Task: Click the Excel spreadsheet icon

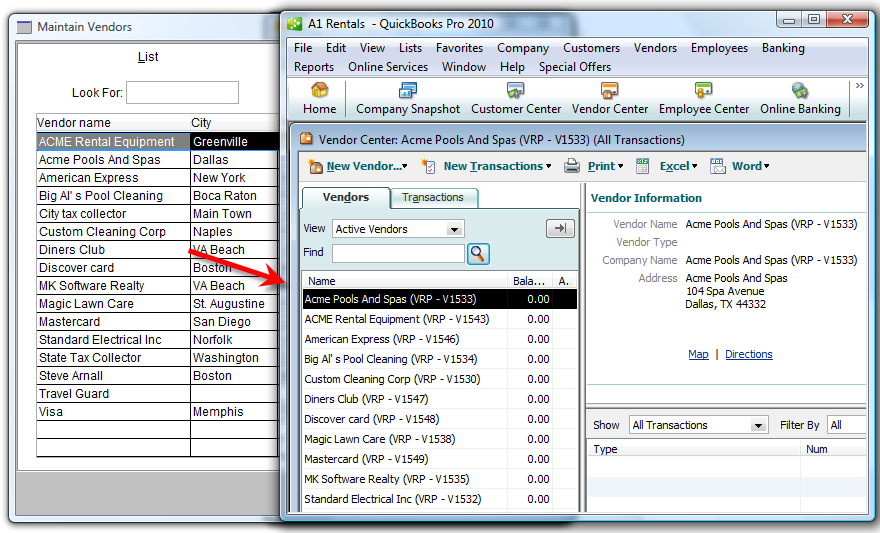Action: point(643,166)
